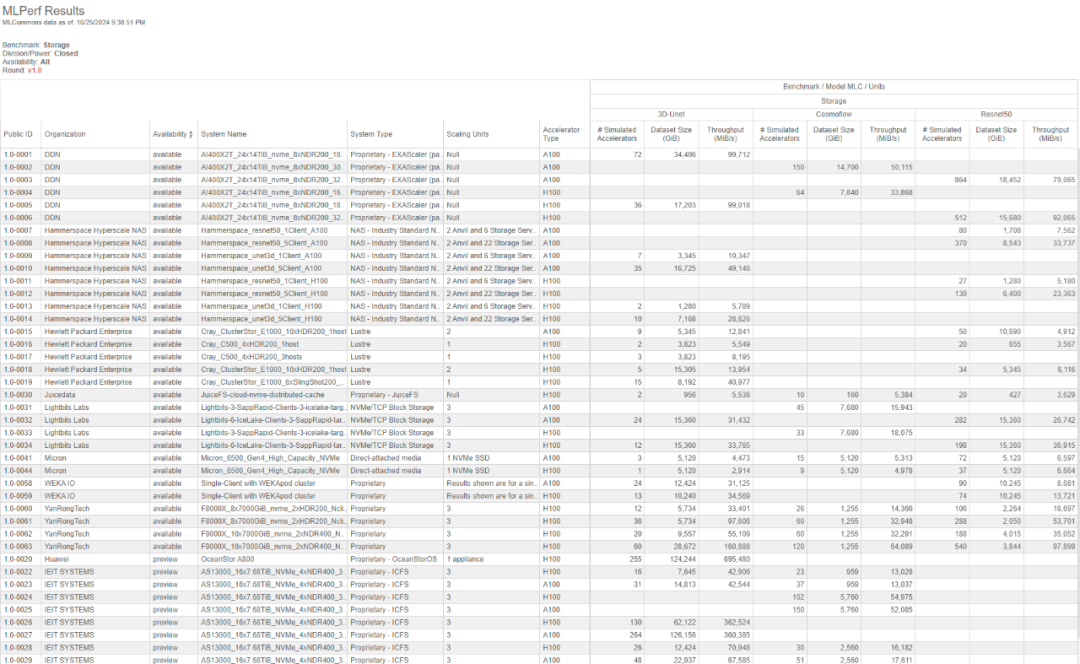The height and width of the screenshot is (664, 1080).
Task: Click the JuiceFS-cloud-nvme-distributed-cache system name
Action: 262,395
